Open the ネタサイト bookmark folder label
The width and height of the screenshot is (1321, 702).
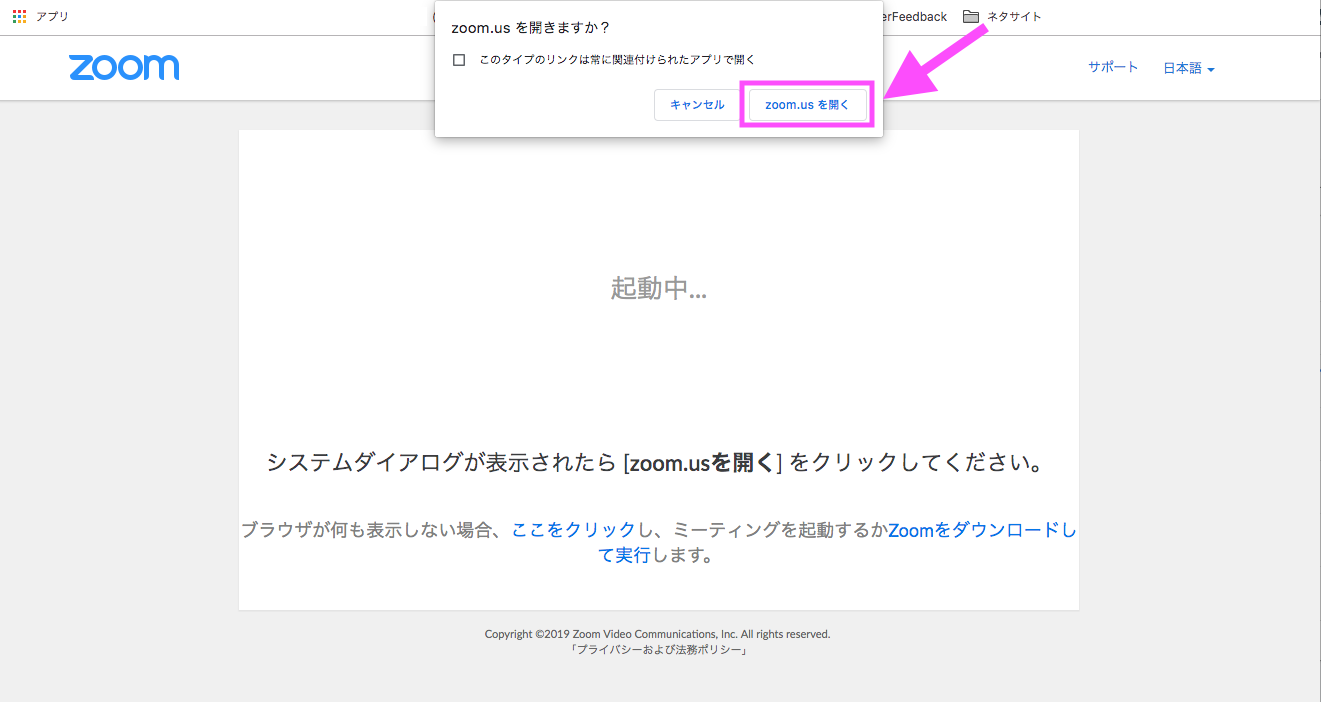click(x=1014, y=16)
